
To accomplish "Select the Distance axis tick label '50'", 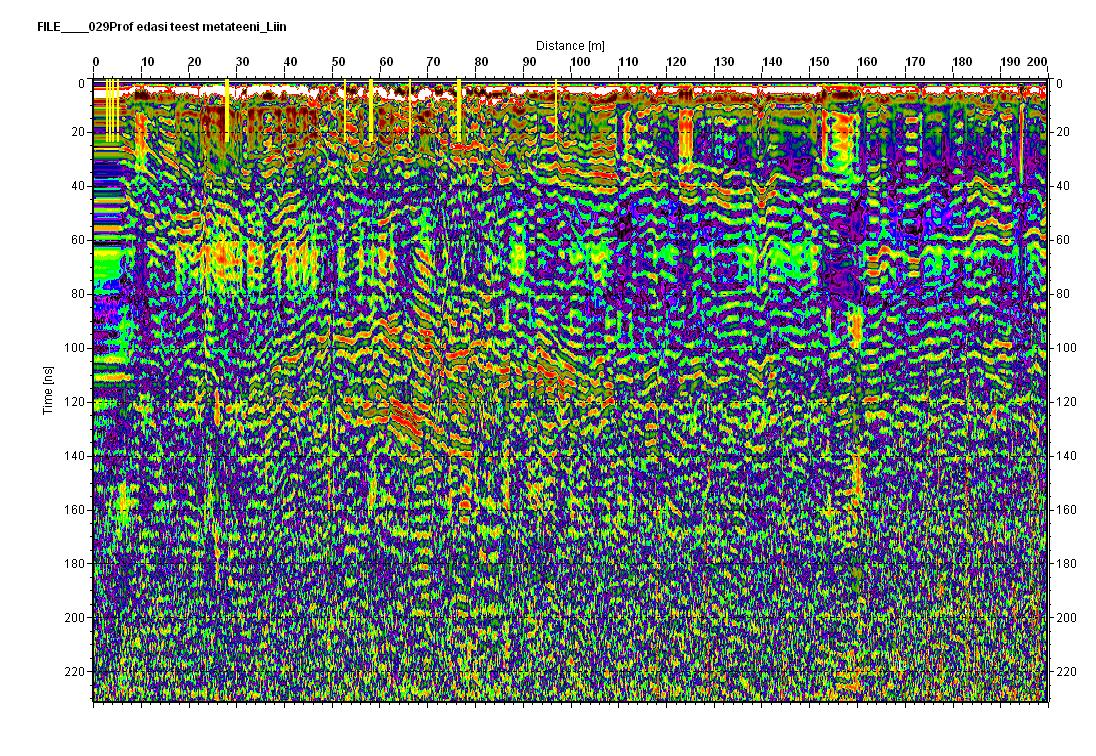I will point(338,61).
